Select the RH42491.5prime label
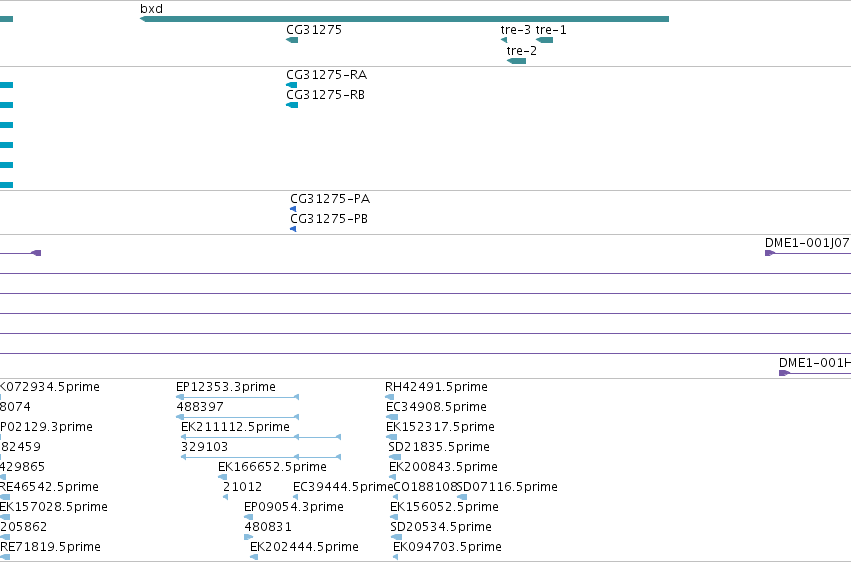This screenshot has width=851, height=562. tap(436, 387)
